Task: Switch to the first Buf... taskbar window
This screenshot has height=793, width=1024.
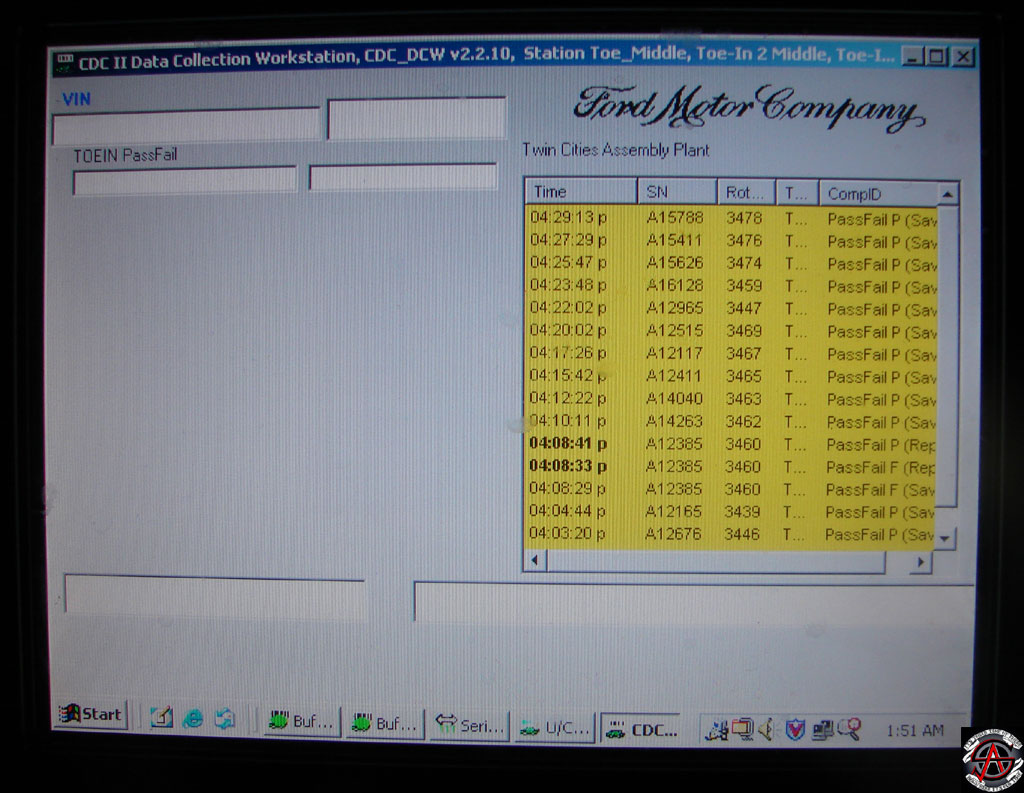Action: click(x=302, y=723)
